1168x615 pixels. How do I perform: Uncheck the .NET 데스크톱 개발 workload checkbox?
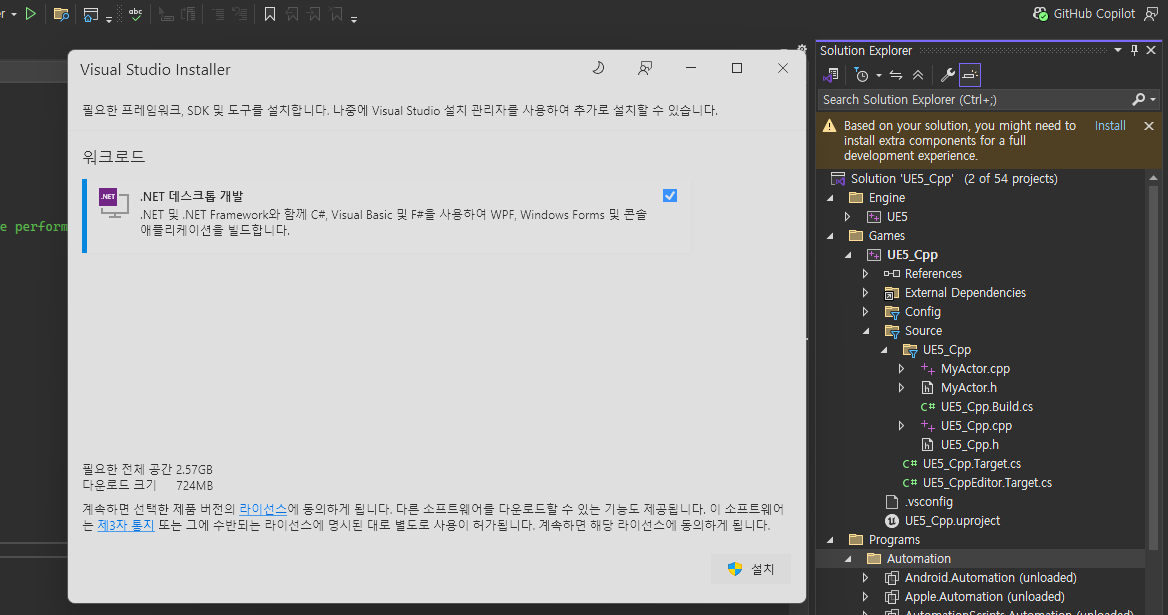click(x=670, y=195)
